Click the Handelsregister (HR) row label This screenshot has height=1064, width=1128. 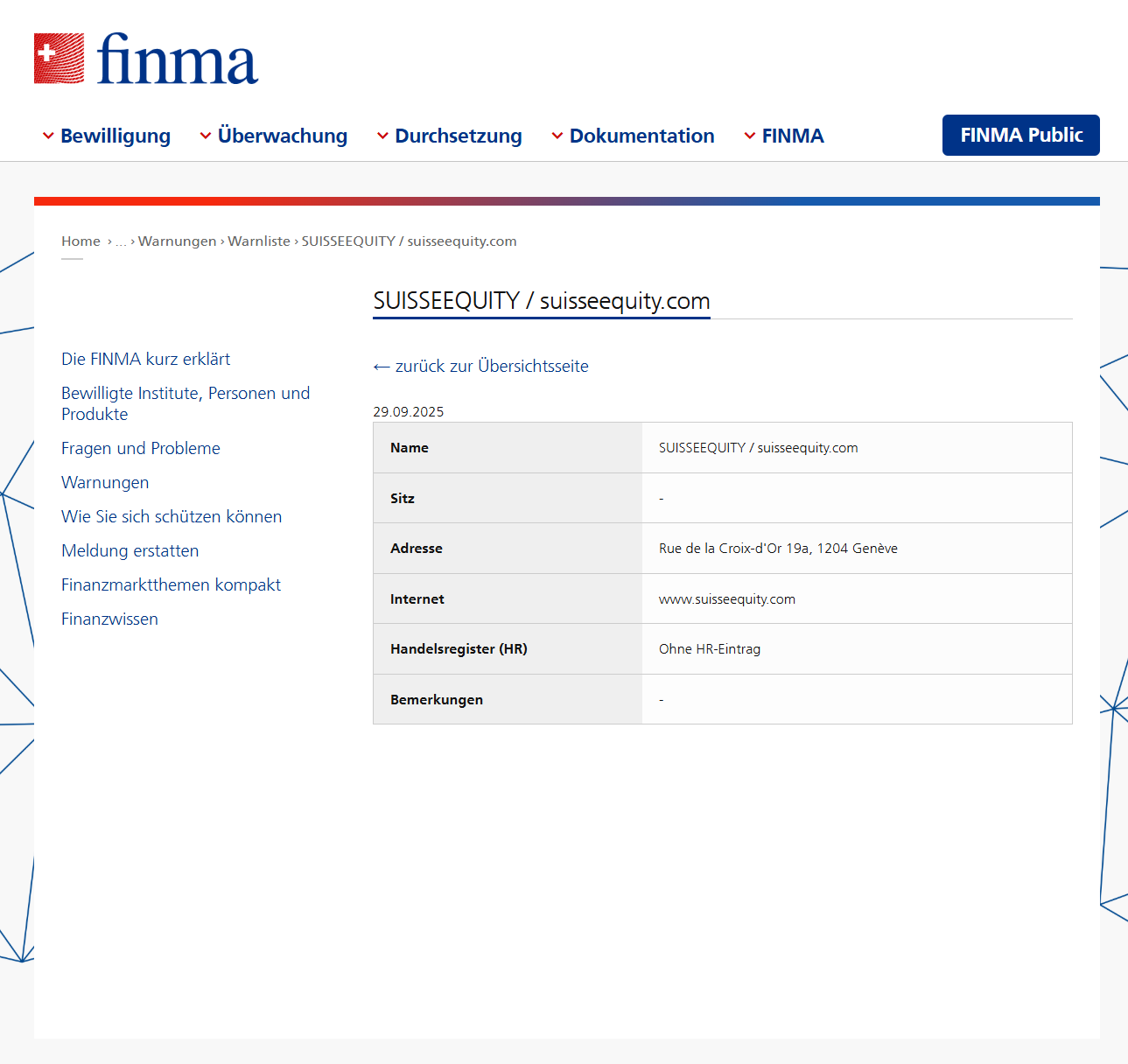click(459, 649)
